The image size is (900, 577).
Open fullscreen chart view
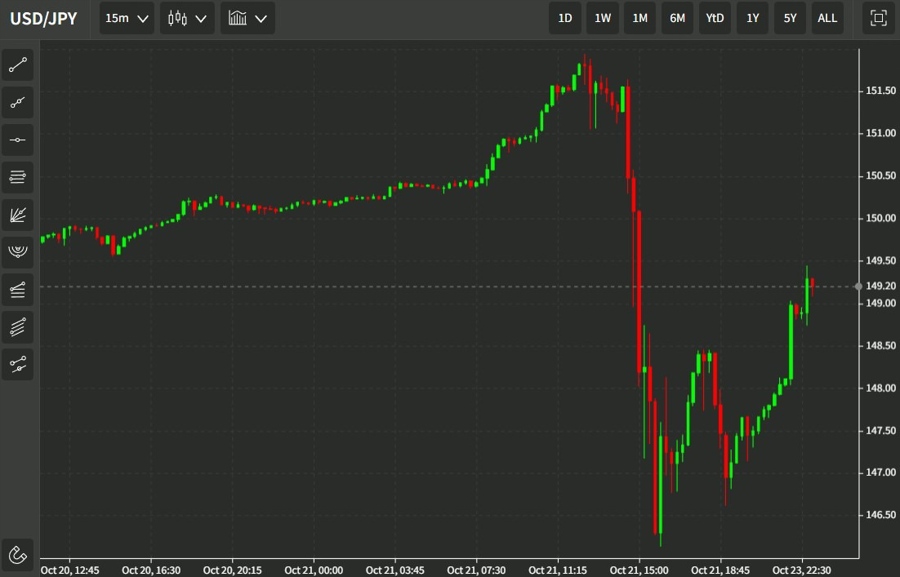point(878,18)
